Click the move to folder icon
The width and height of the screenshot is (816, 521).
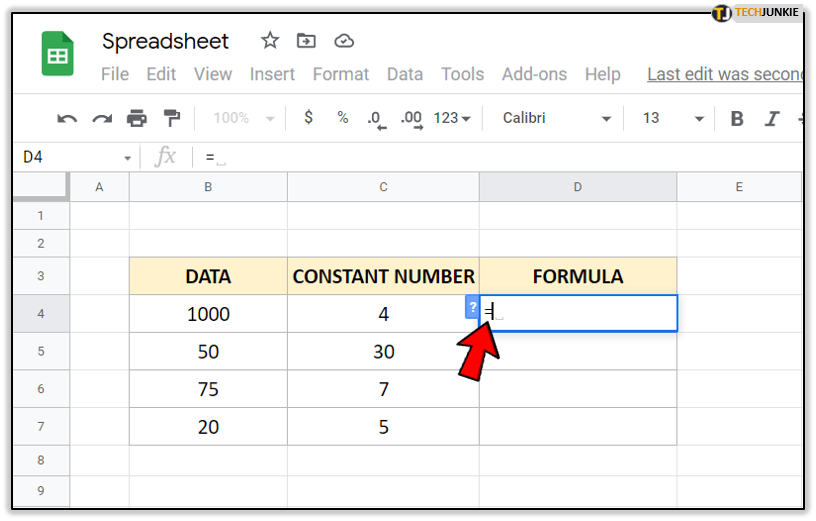[x=307, y=41]
